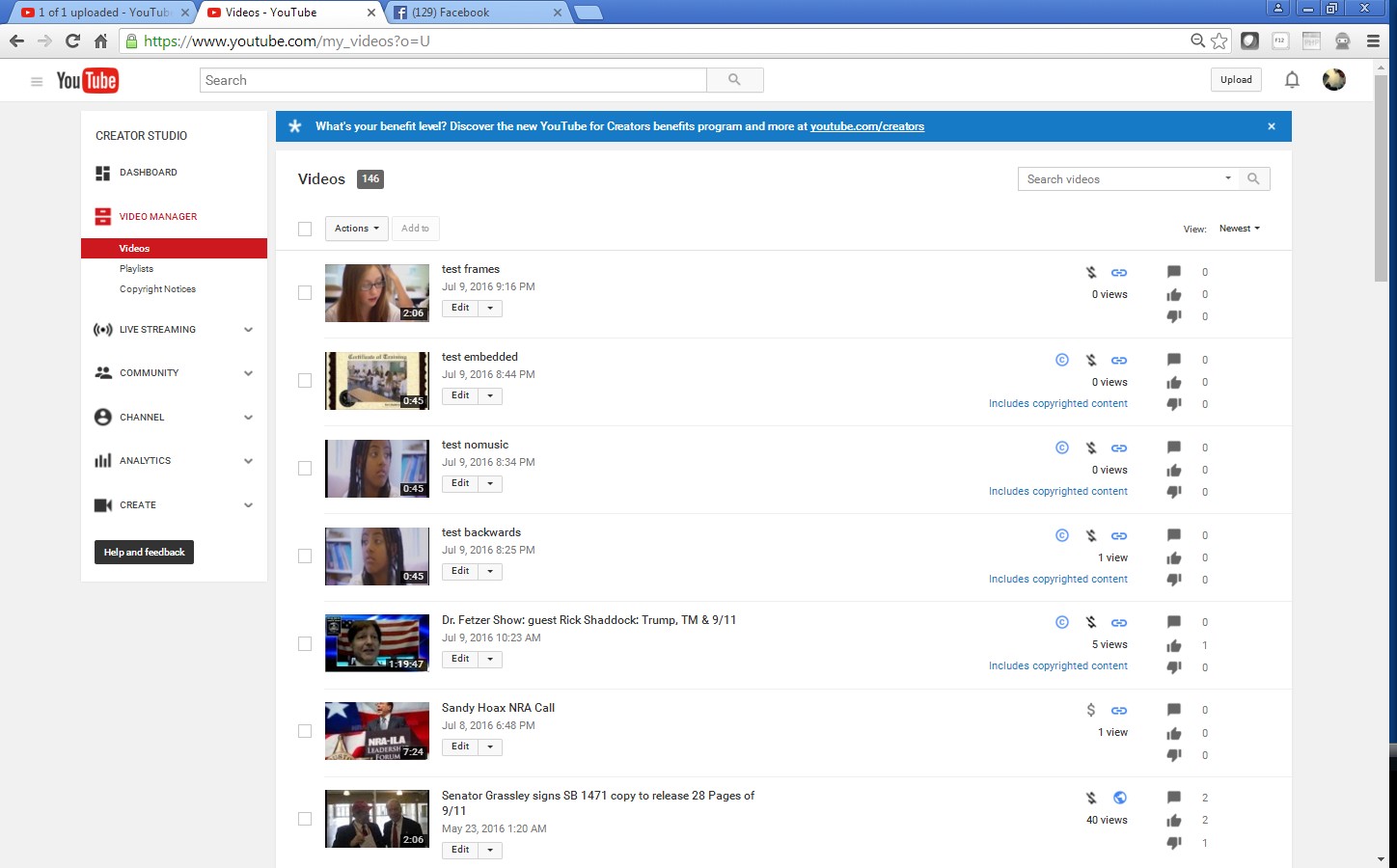Open the Dr. Fetzer Show video thumbnail
This screenshot has height=868, width=1397.
pos(377,643)
